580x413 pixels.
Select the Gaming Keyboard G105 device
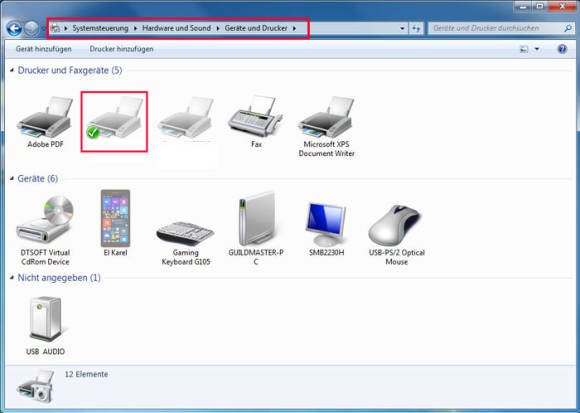pos(186,242)
